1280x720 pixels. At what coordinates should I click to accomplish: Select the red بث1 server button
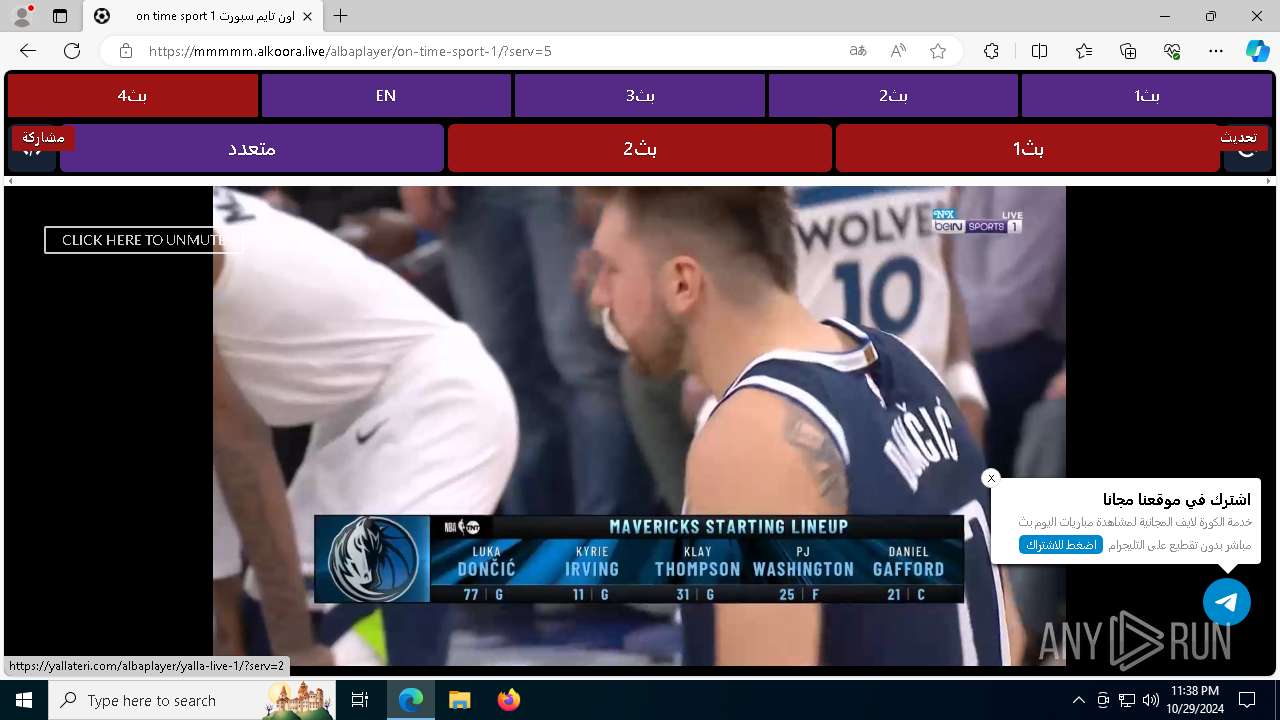coord(1028,148)
